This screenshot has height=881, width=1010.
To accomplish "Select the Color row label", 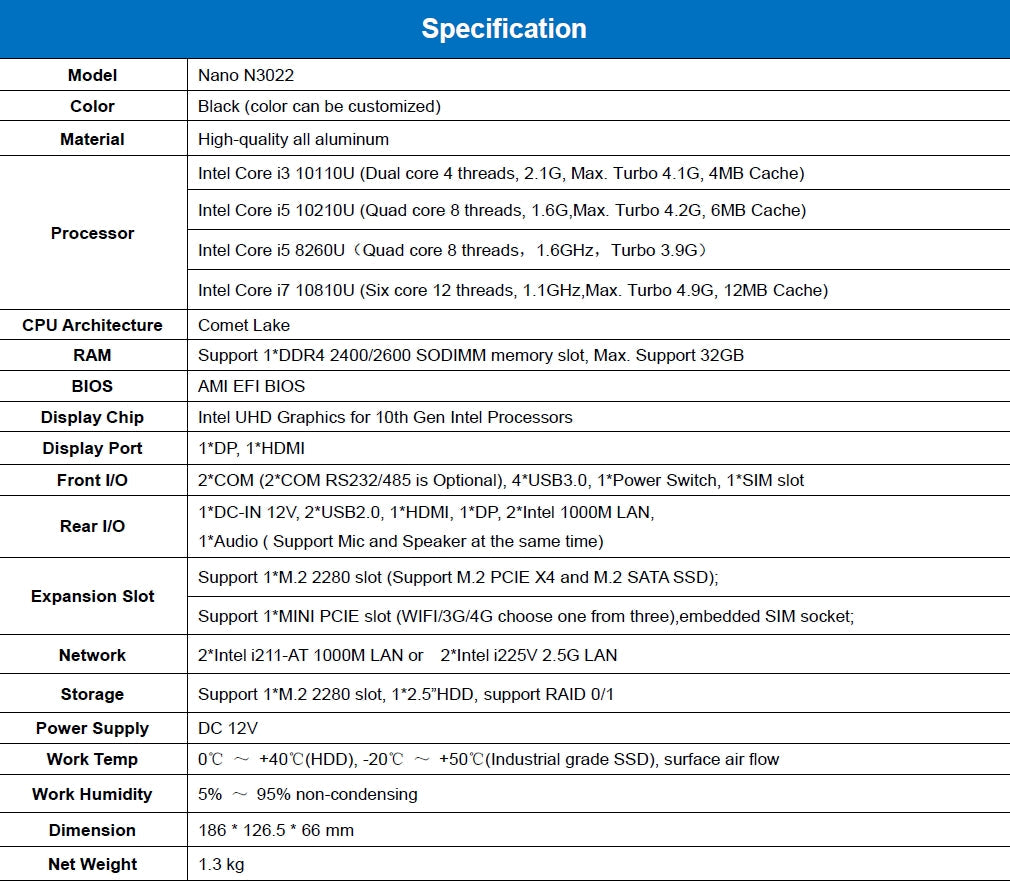I will (92, 106).
